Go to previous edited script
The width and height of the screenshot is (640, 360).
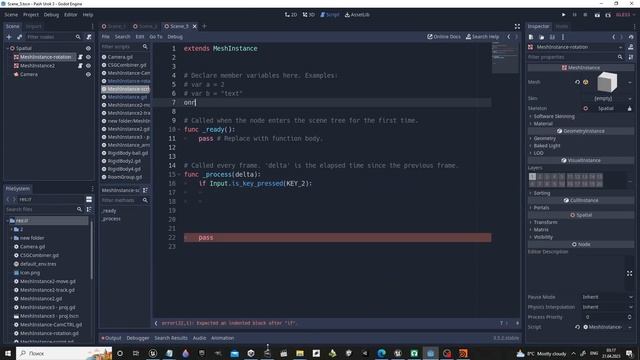coord(509,37)
